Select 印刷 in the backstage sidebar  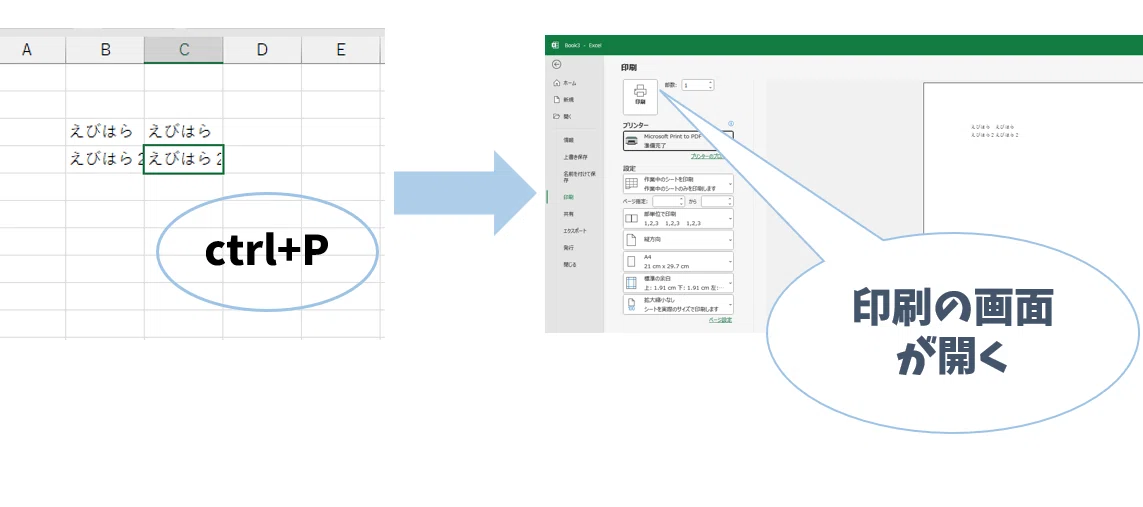pos(569,197)
